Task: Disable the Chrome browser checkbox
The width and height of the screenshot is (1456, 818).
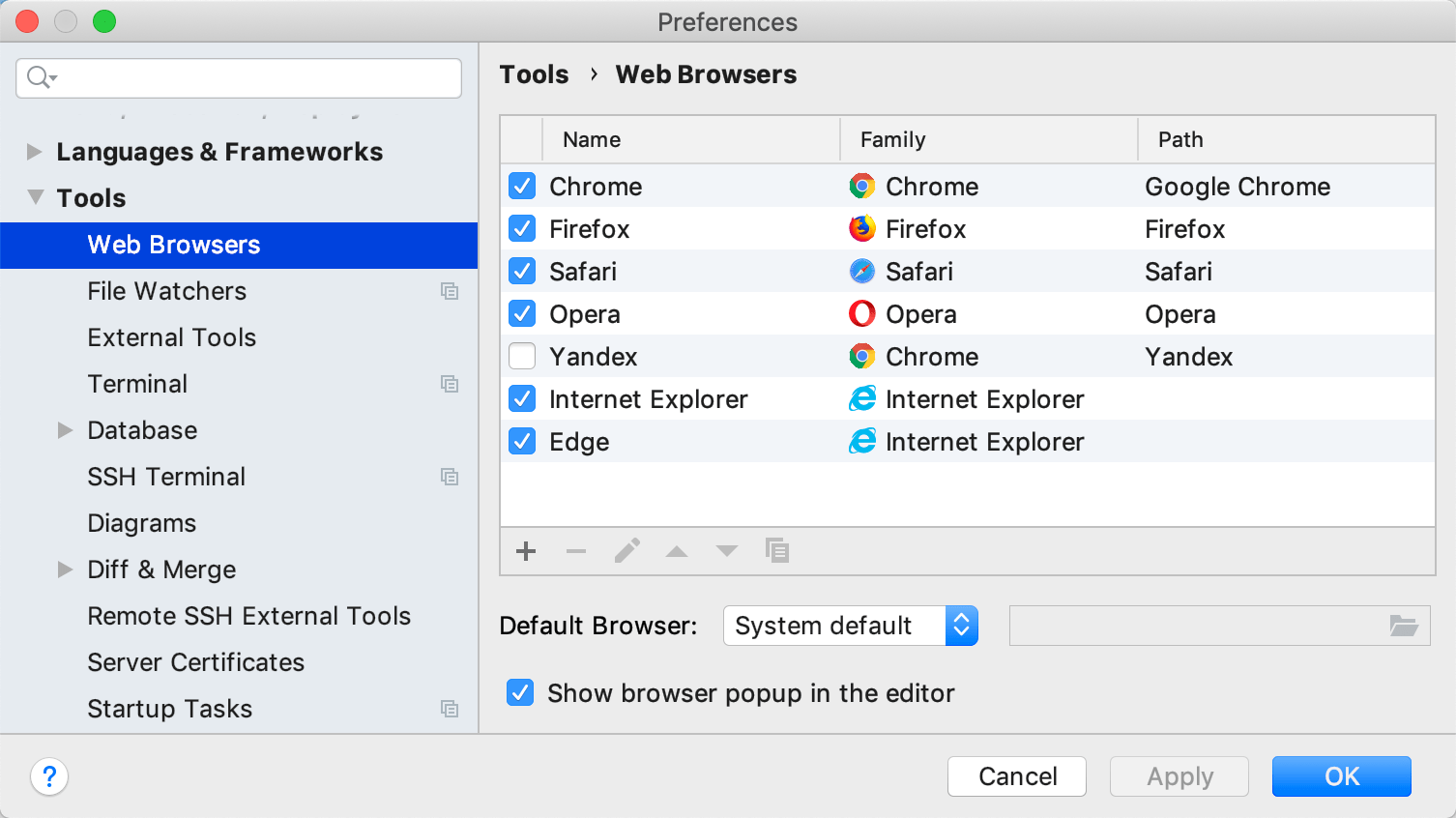Action: point(521,186)
